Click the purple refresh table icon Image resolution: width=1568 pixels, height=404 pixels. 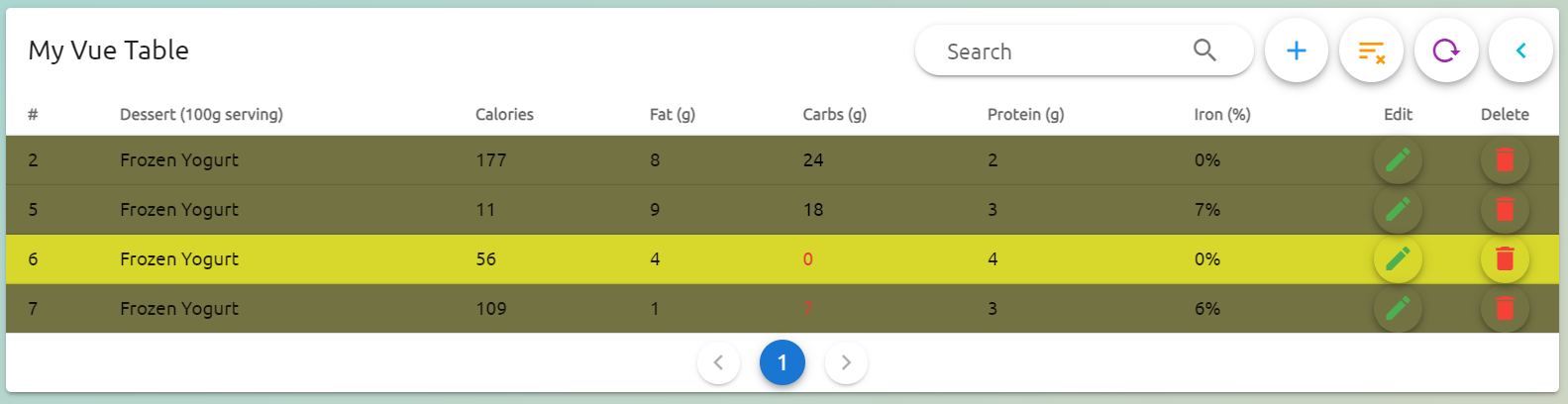pos(1446,50)
